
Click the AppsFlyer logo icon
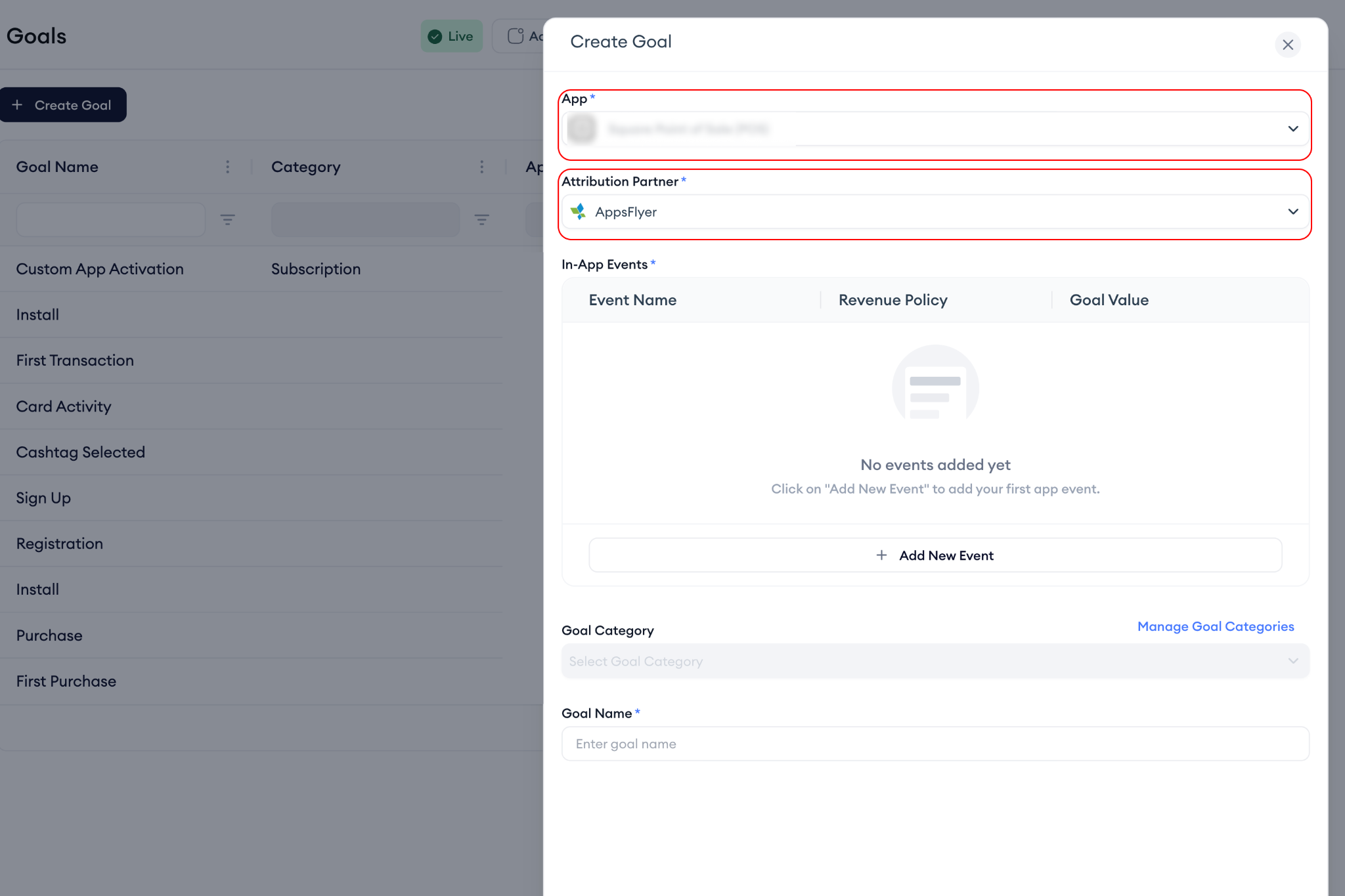click(x=578, y=211)
